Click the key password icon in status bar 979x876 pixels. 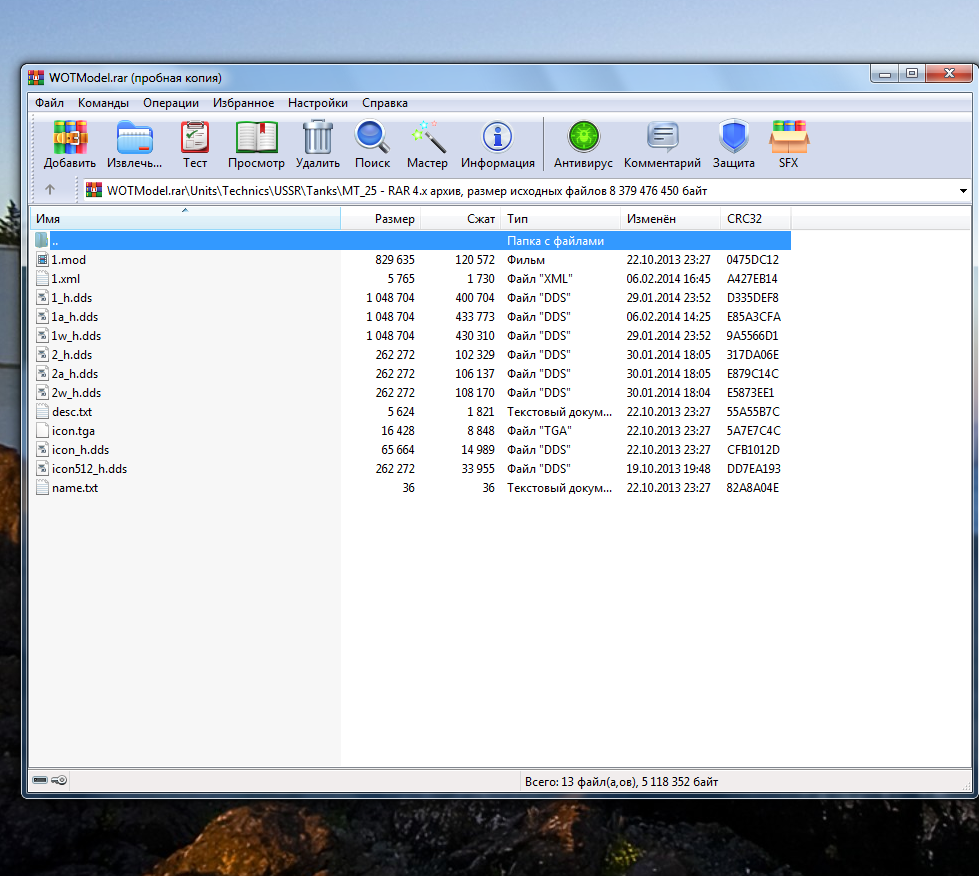(x=59, y=780)
